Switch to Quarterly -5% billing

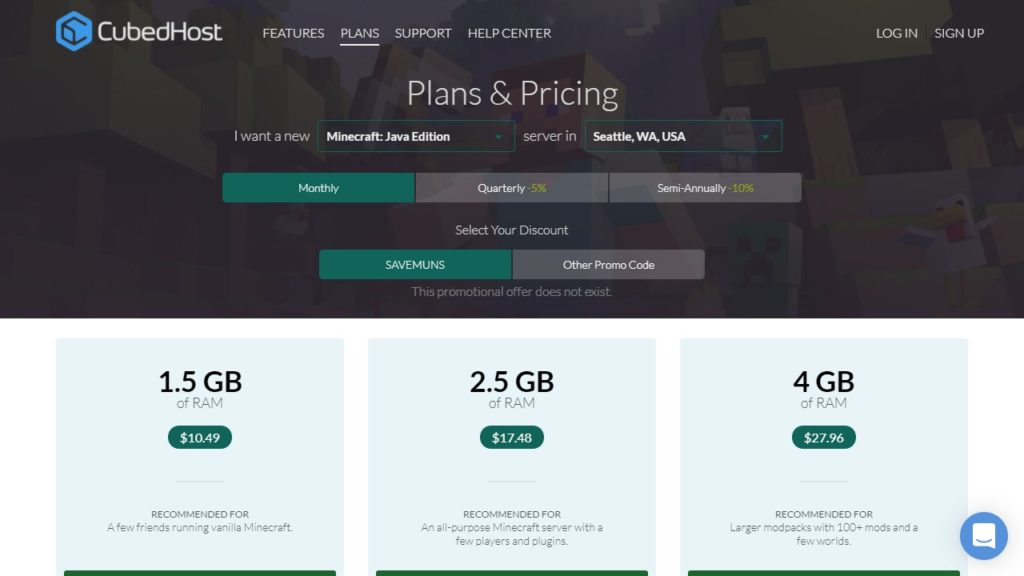(x=511, y=187)
